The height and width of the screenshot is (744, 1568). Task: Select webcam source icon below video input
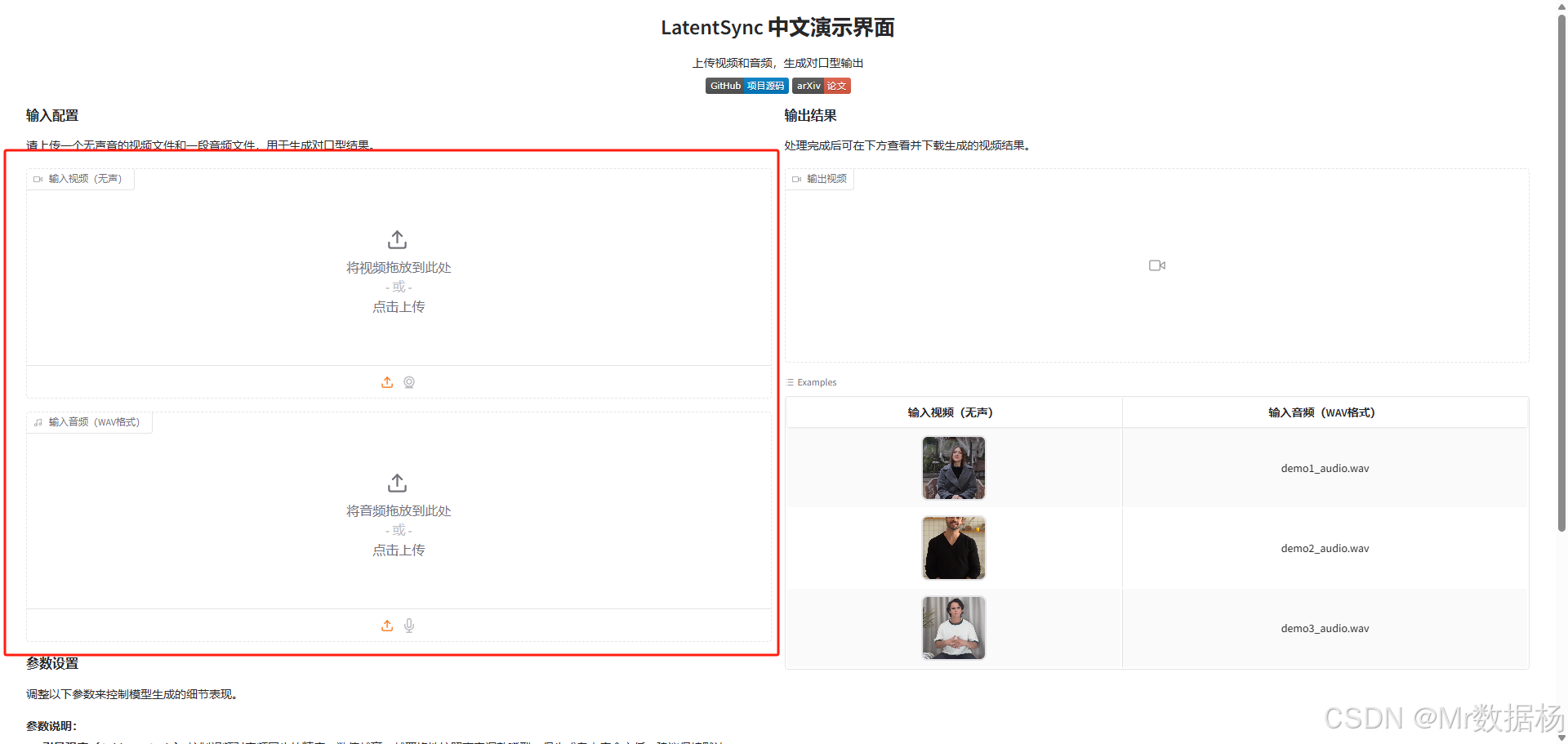coord(409,382)
